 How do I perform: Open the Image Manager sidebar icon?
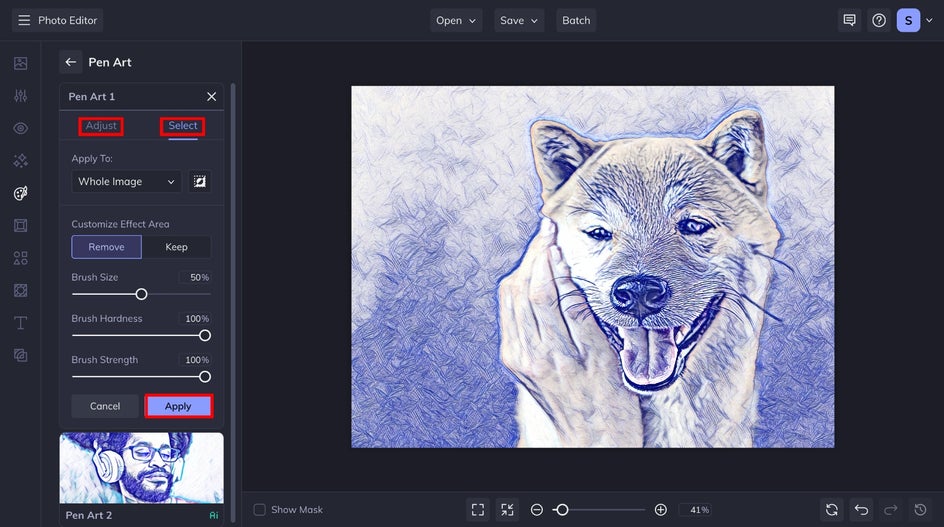20,63
